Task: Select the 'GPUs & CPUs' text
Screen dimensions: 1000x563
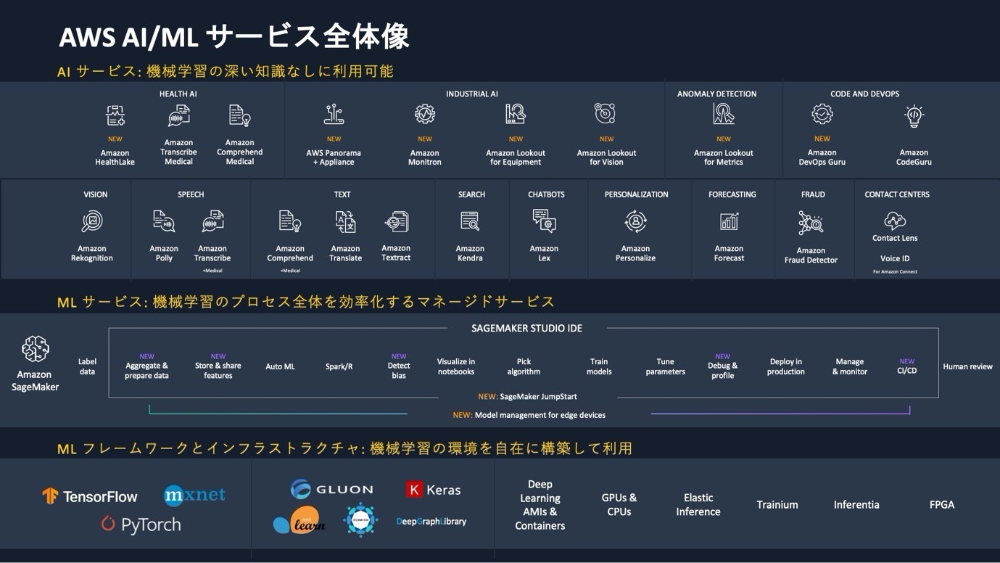Action: (619, 504)
